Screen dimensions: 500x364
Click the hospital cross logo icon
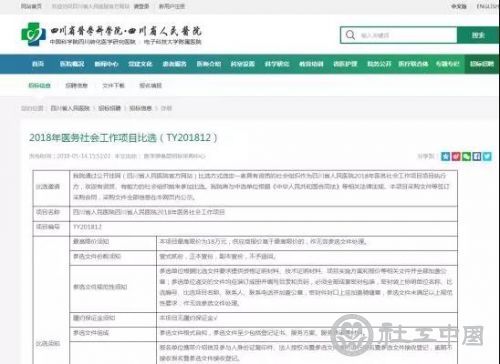pos(33,34)
